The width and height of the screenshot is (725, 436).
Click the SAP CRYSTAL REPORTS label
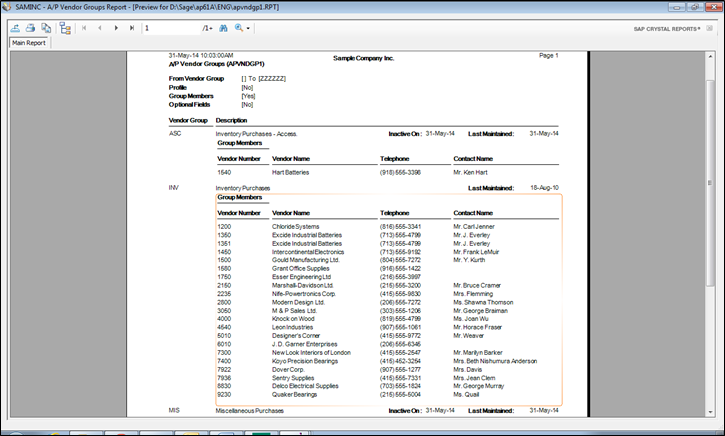[667, 29]
